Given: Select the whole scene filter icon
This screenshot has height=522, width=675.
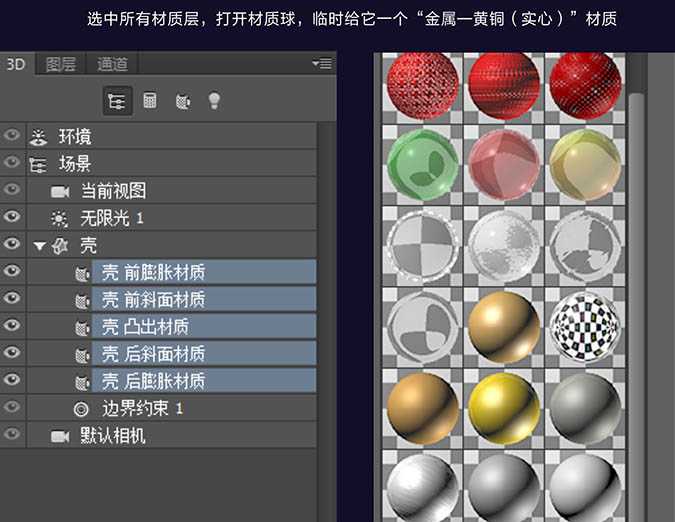Looking at the screenshot, I should click(117, 101).
